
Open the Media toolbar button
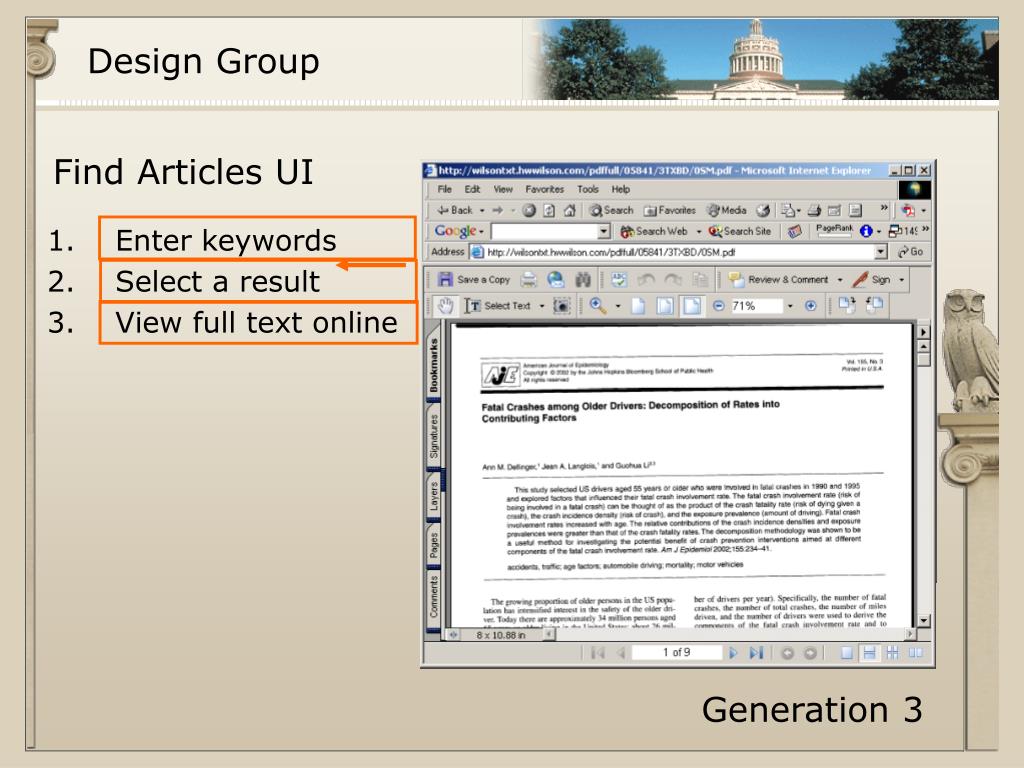(727, 210)
